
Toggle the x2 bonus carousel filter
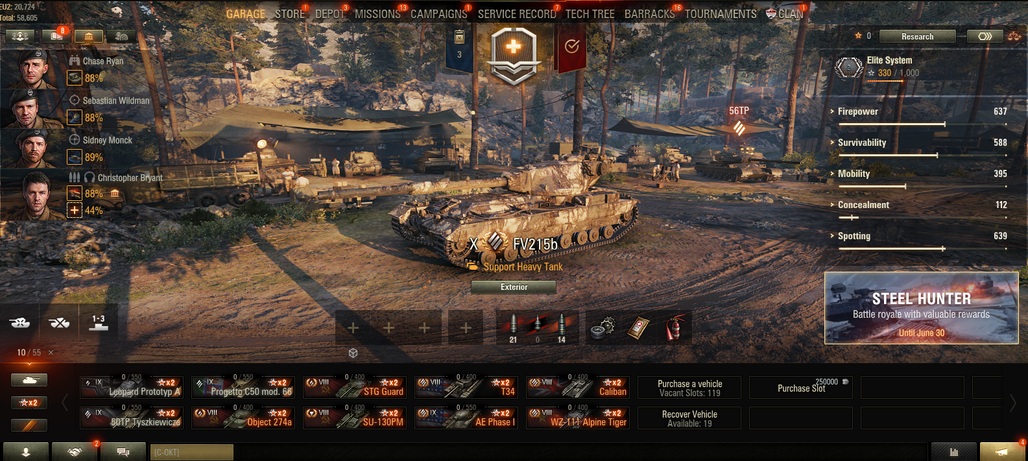pos(29,403)
